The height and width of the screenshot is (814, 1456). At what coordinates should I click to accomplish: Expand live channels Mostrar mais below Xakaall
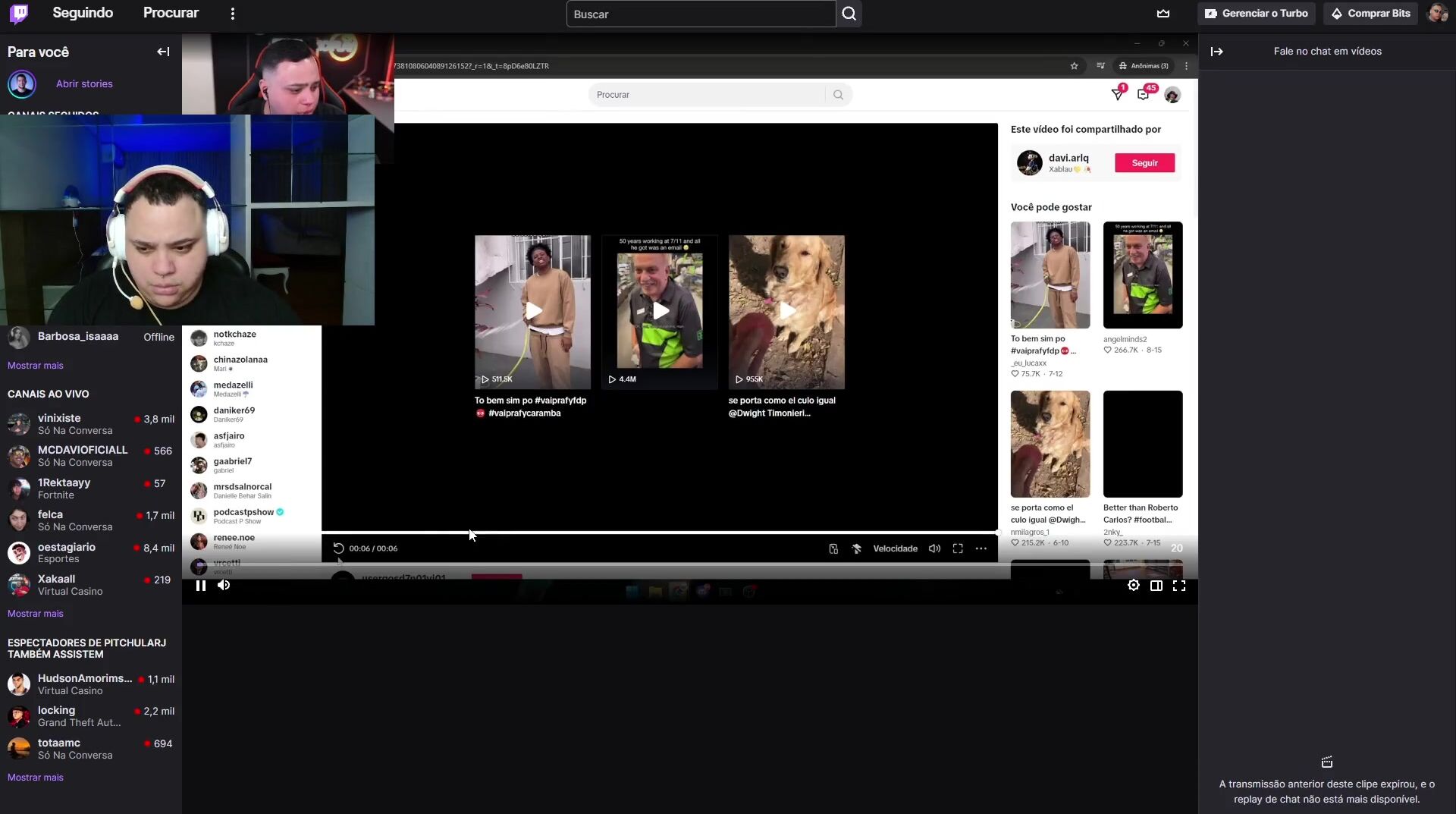(x=36, y=614)
